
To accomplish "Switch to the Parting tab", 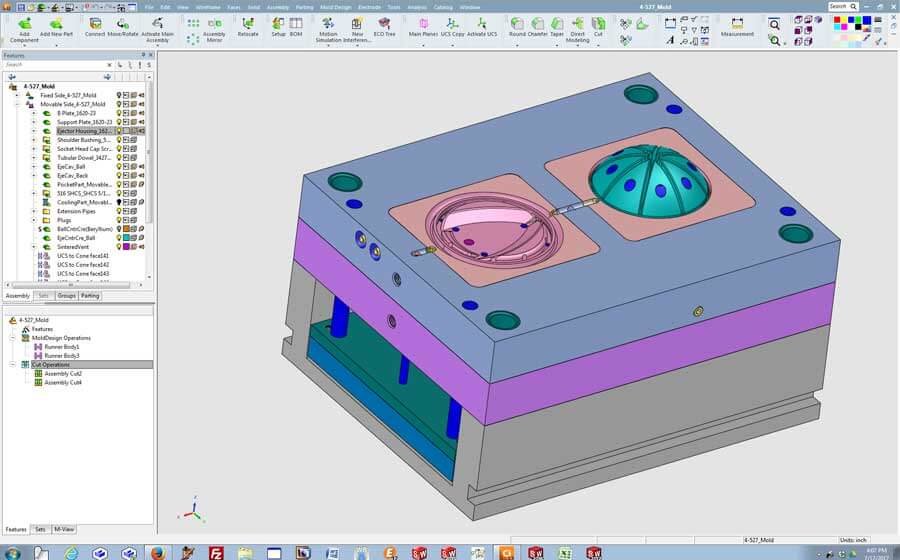I will [x=90, y=296].
